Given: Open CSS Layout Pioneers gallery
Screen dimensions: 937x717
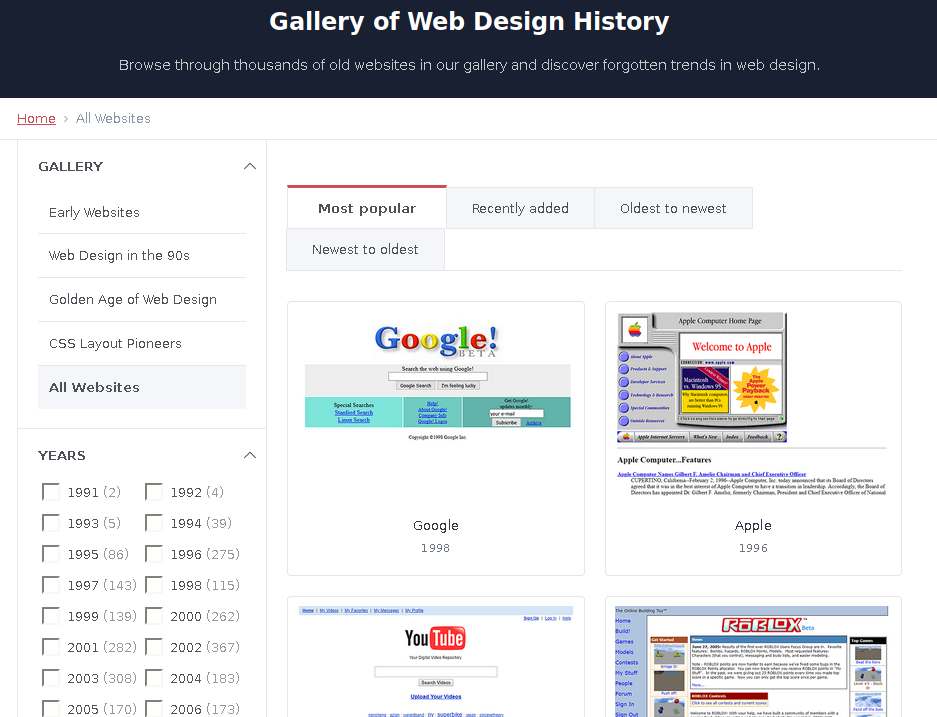Looking at the screenshot, I should click(142, 344).
